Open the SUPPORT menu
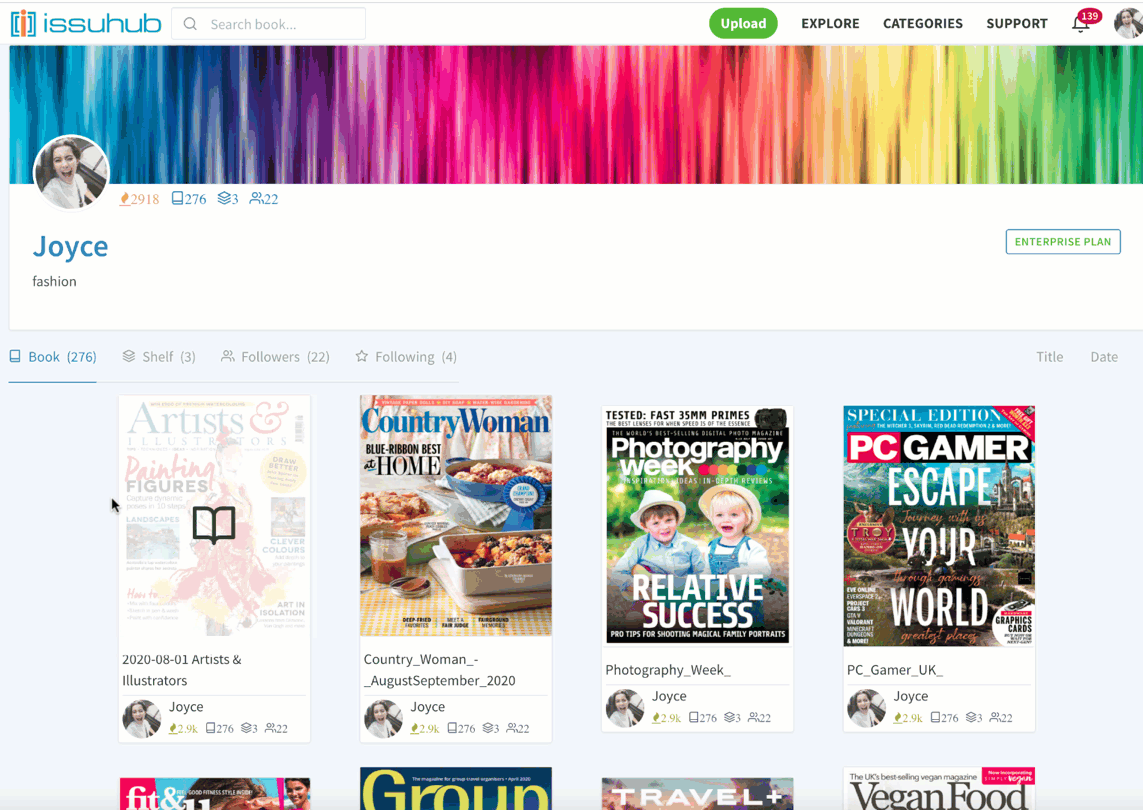 click(1017, 23)
